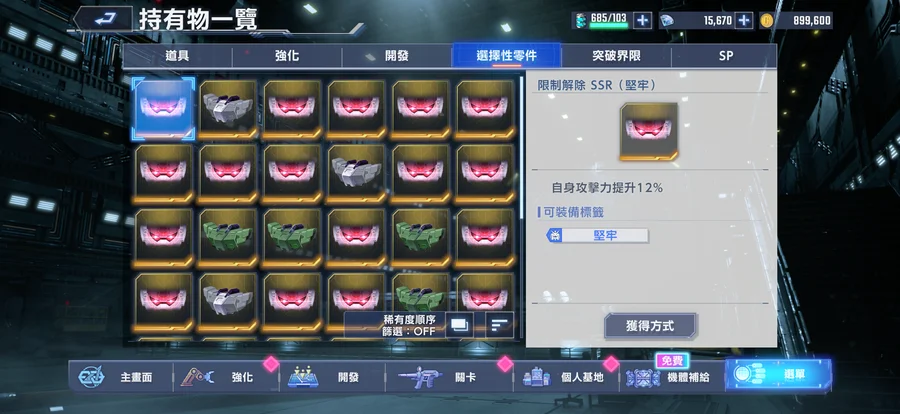Toggle the 篩選 OFF filter setting
This screenshot has height=414, width=900.
pyautogui.click(x=409, y=331)
